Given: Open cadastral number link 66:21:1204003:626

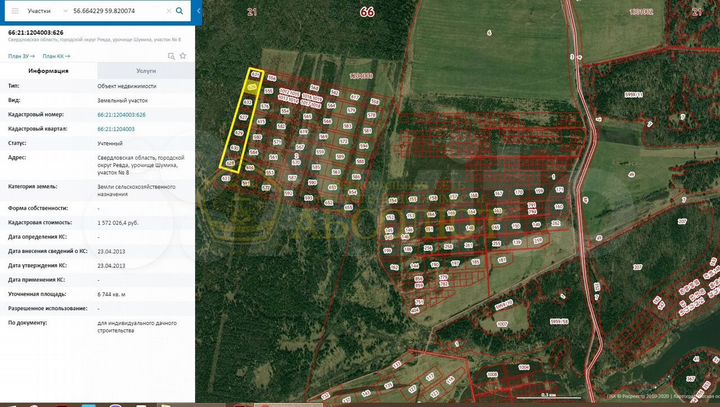Looking at the screenshot, I should coord(121,114).
